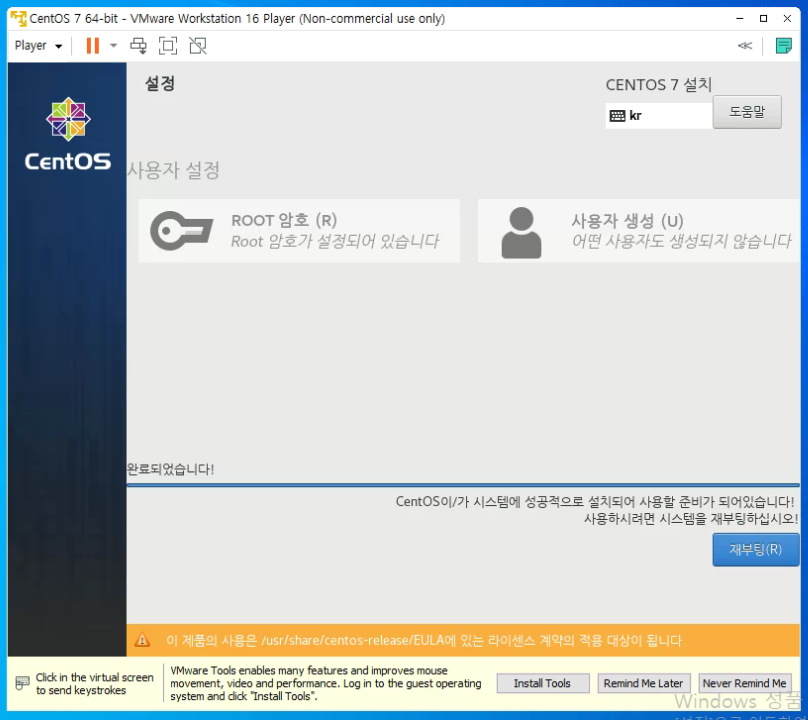808x720 pixels.
Task: Click the 'Click in the virtual screen' hint text
Action: (95, 683)
